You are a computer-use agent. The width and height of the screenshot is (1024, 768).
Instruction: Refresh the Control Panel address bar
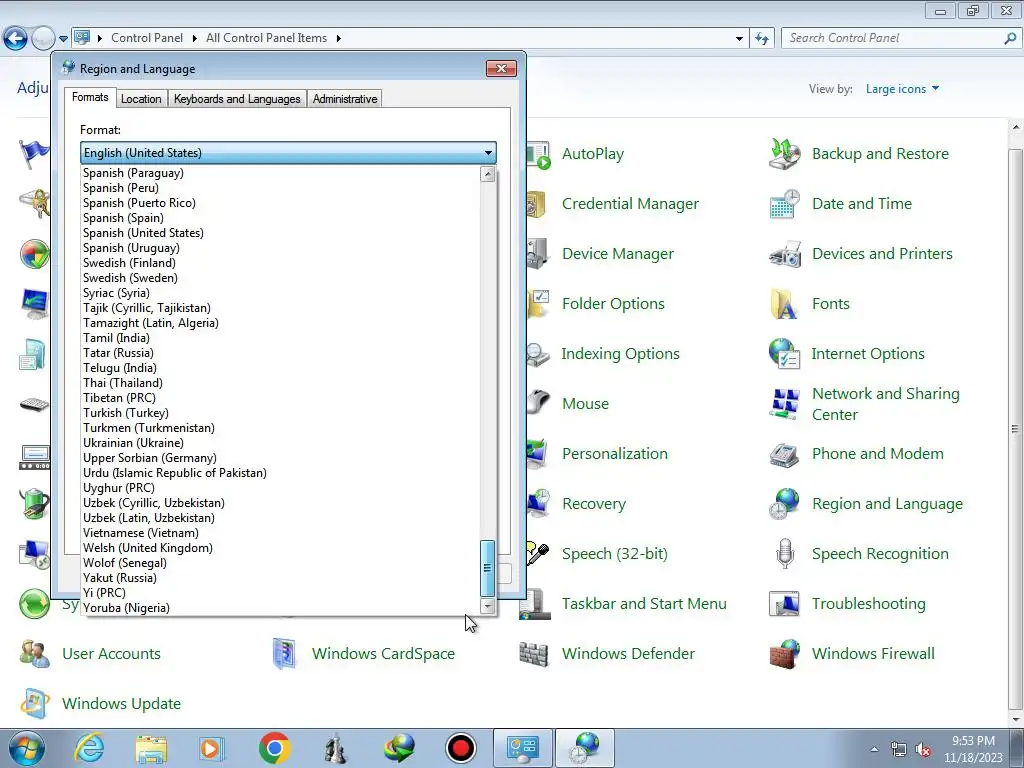point(761,39)
